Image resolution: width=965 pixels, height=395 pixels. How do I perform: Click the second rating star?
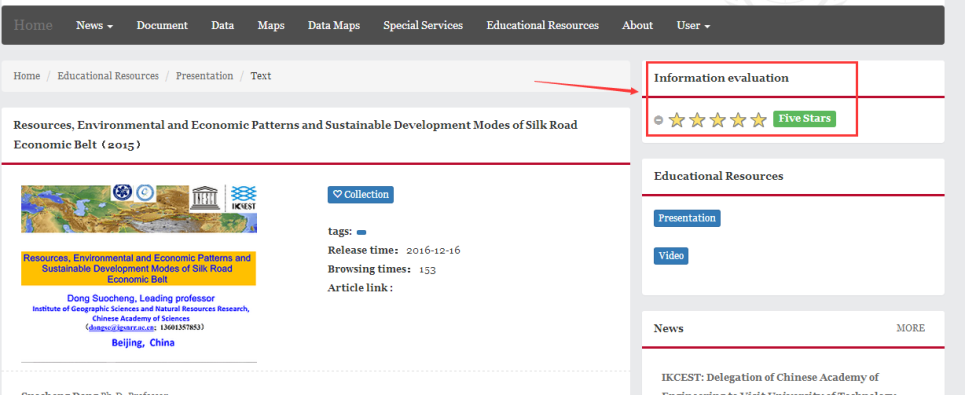(x=697, y=119)
